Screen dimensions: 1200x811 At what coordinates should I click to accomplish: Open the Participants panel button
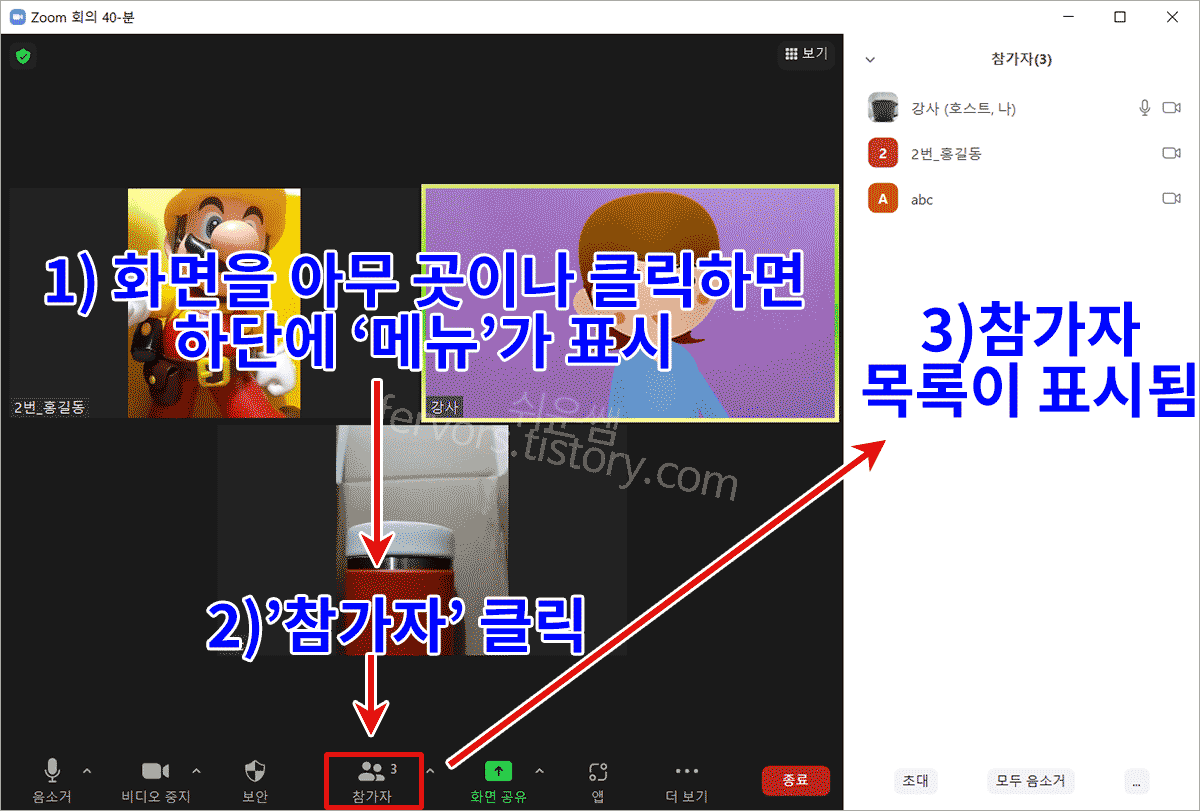(375, 780)
